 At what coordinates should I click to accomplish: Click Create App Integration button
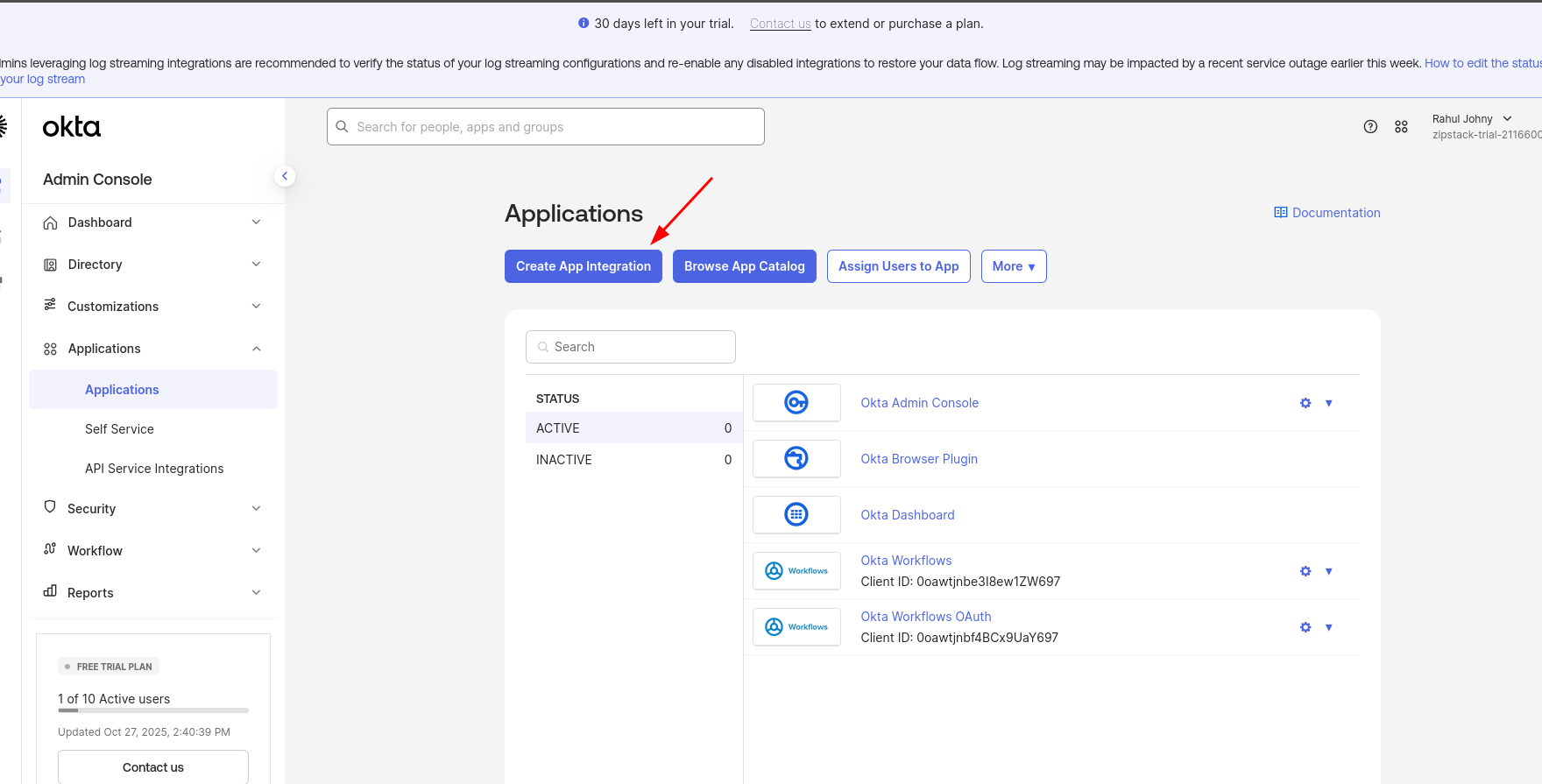coord(584,266)
